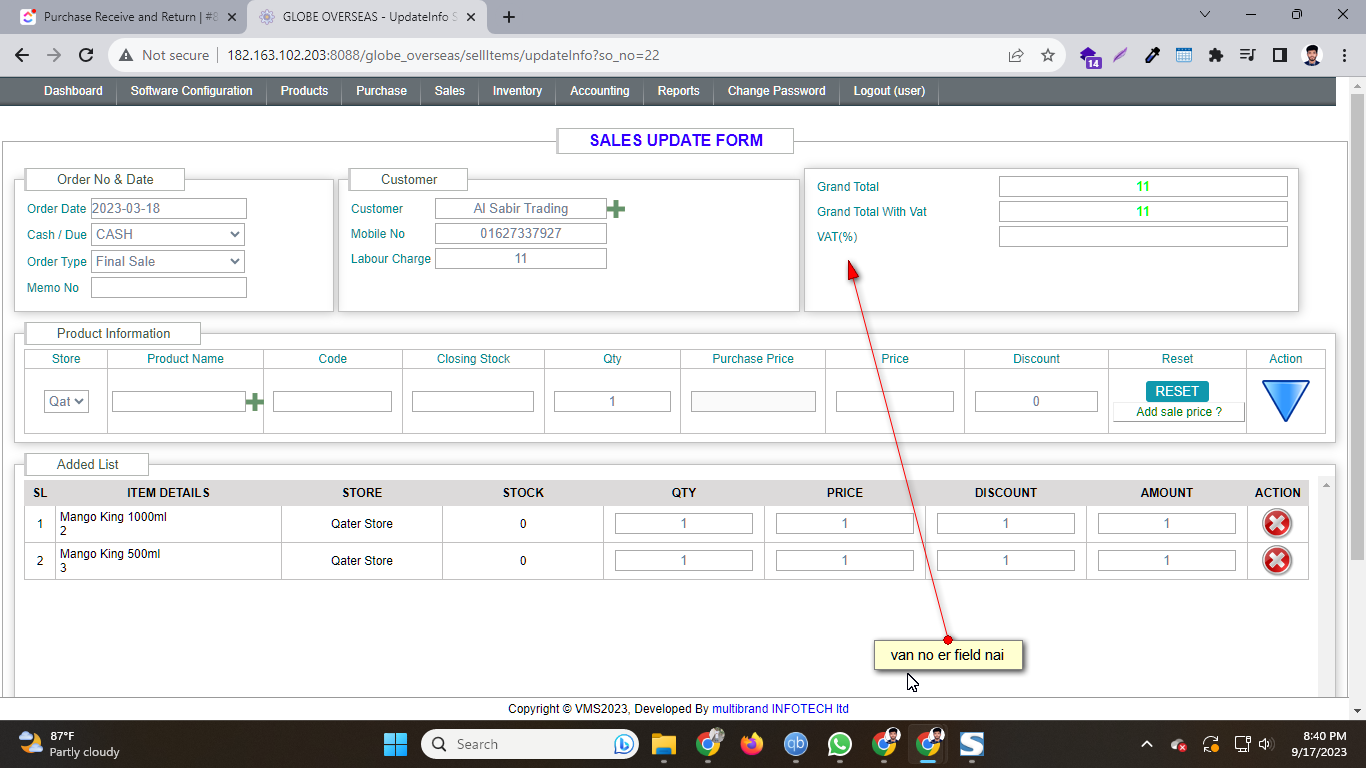Toggle the browser side panel
The image size is (1366, 768).
point(1279,56)
